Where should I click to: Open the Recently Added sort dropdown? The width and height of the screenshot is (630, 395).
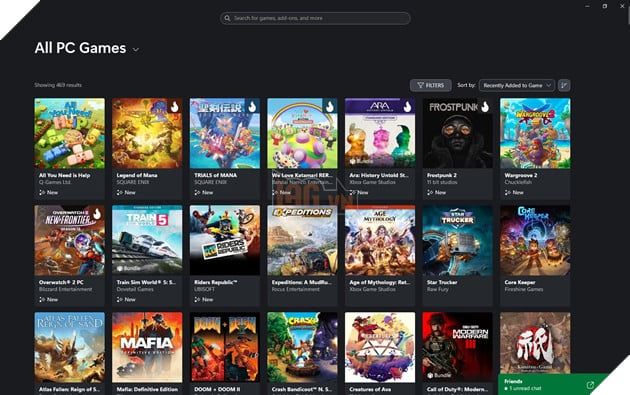tap(517, 85)
